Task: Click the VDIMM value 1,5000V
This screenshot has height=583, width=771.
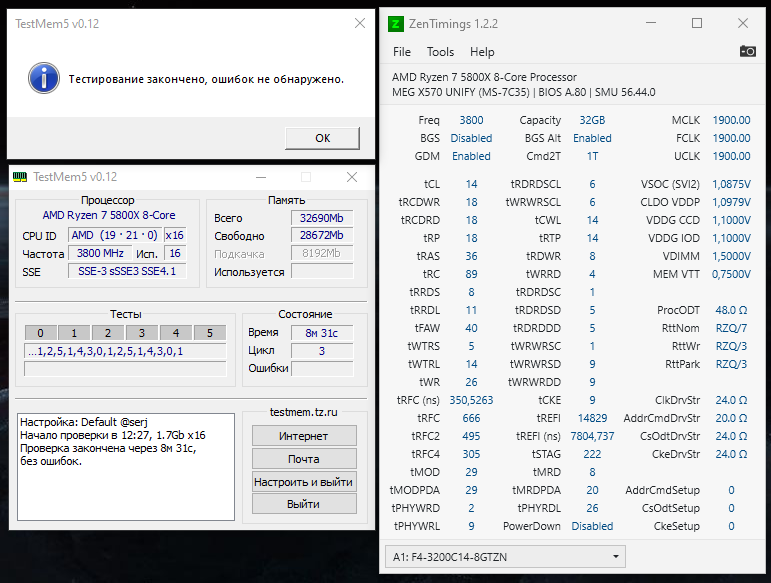Action: point(732,256)
